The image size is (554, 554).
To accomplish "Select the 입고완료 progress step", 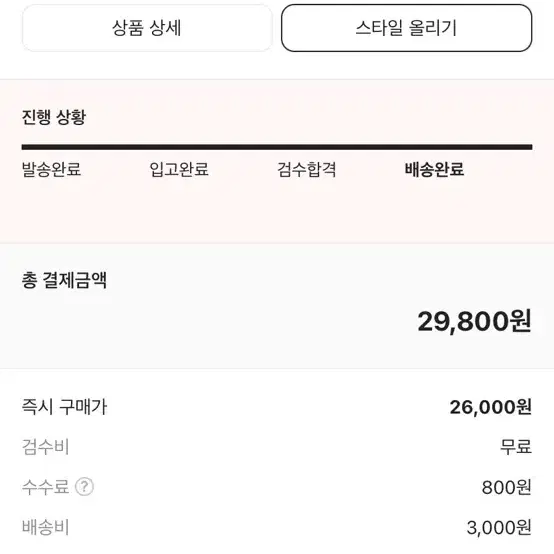I will pos(179,169).
